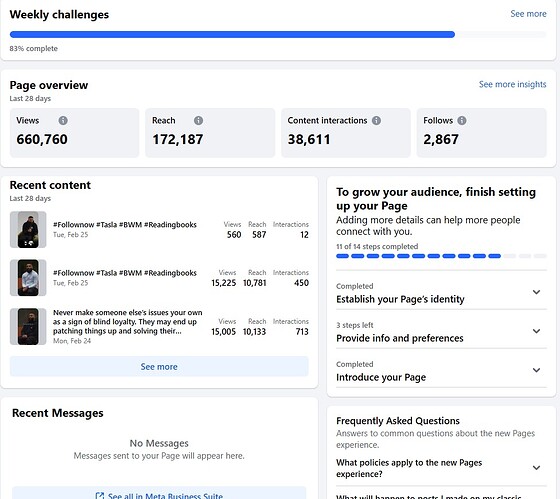
Task: Open the Content interactions info icon
Action: pos(376,120)
